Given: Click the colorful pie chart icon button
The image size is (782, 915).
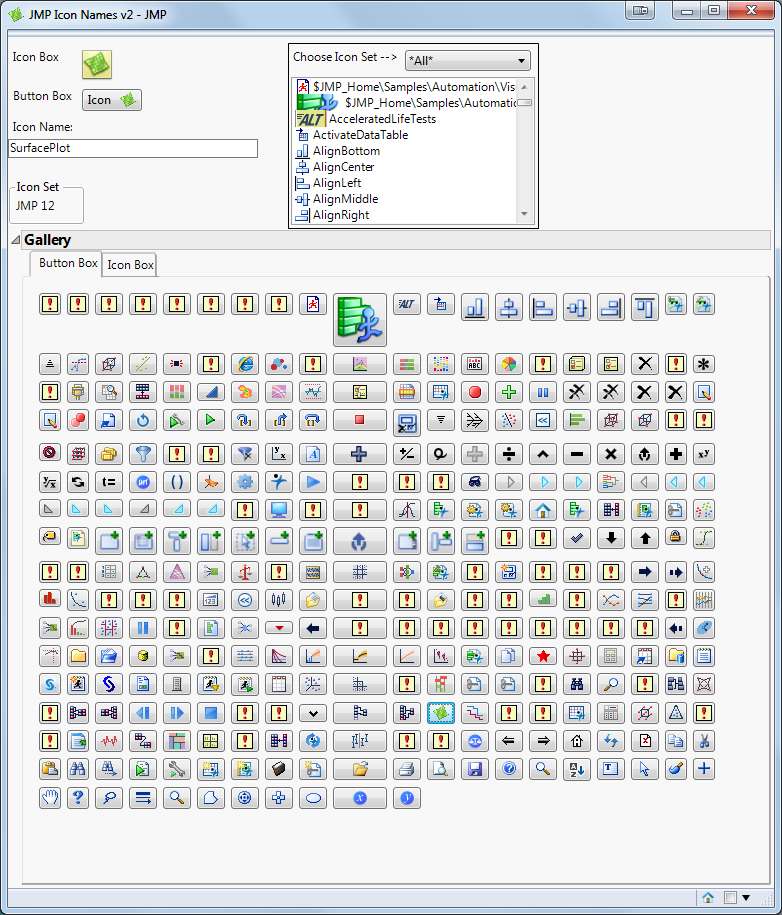Looking at the screenshot, I should point(509,364).
